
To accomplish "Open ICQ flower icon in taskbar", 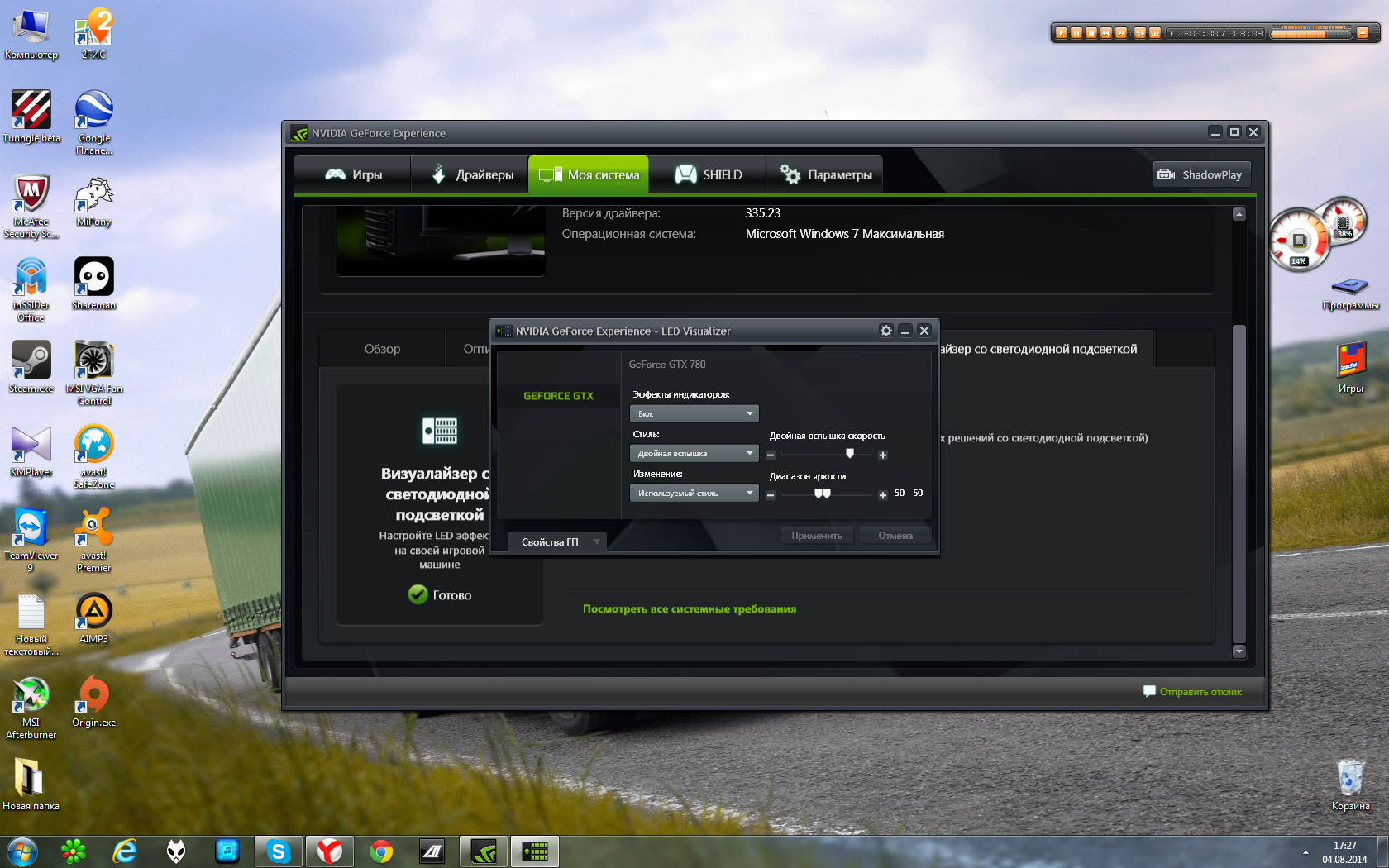I will pos(74,851).
